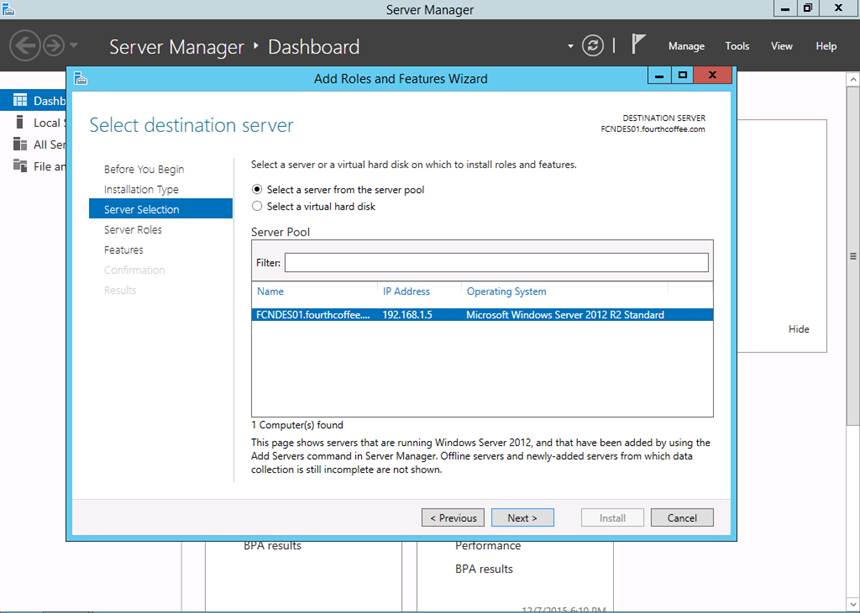Click the File and Storage Services icon
Viewport: 860px width, 613px height.
click(20, 166)
